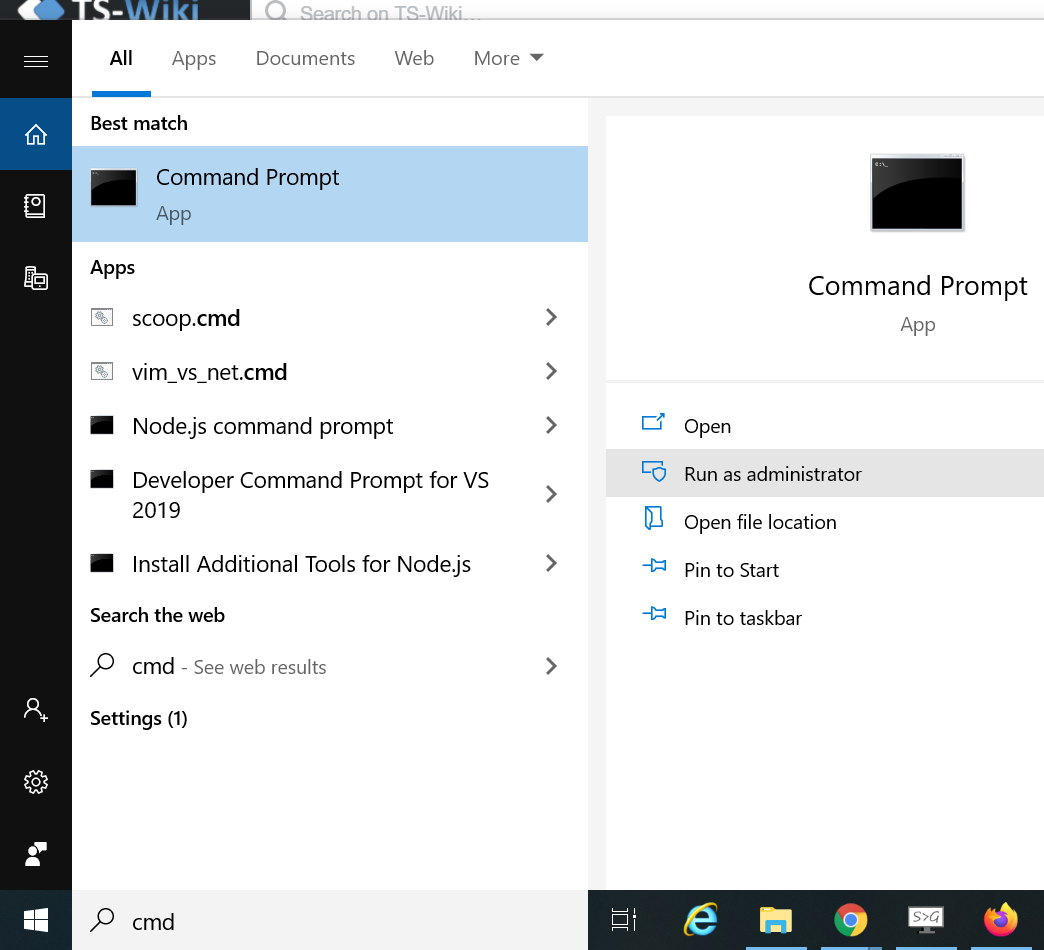
Task: Expand arrow next to Node.js command prompt
Action: click(x=551, y=426)
